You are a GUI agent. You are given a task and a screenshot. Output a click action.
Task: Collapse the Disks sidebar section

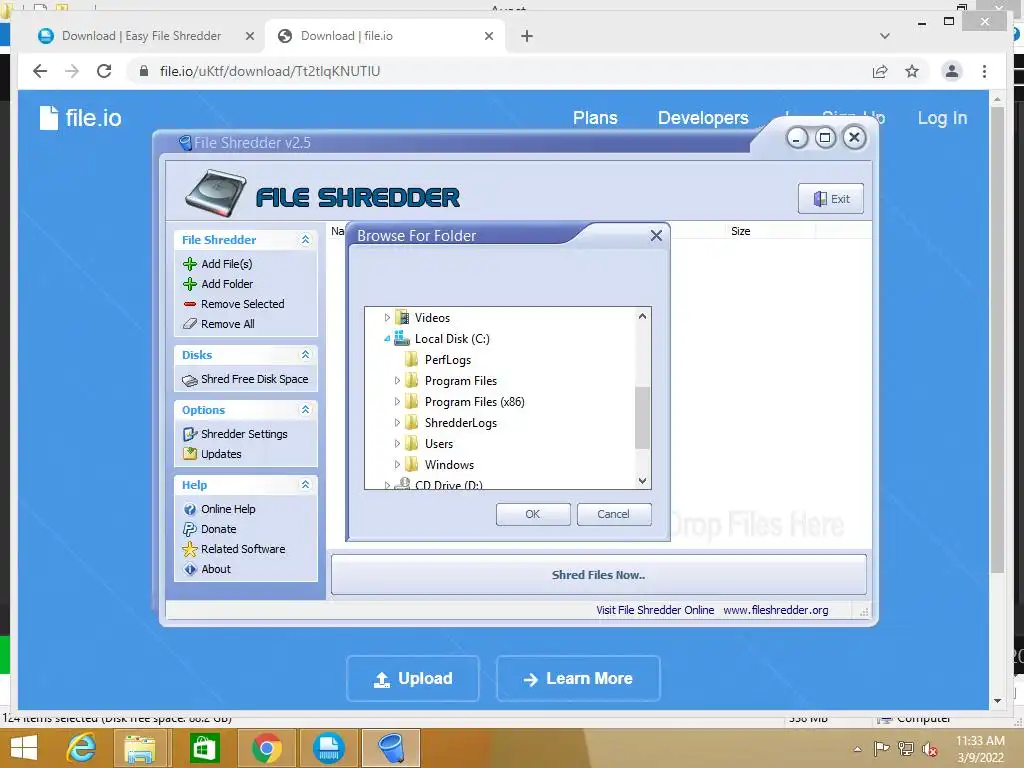click(x=305, y=355)
